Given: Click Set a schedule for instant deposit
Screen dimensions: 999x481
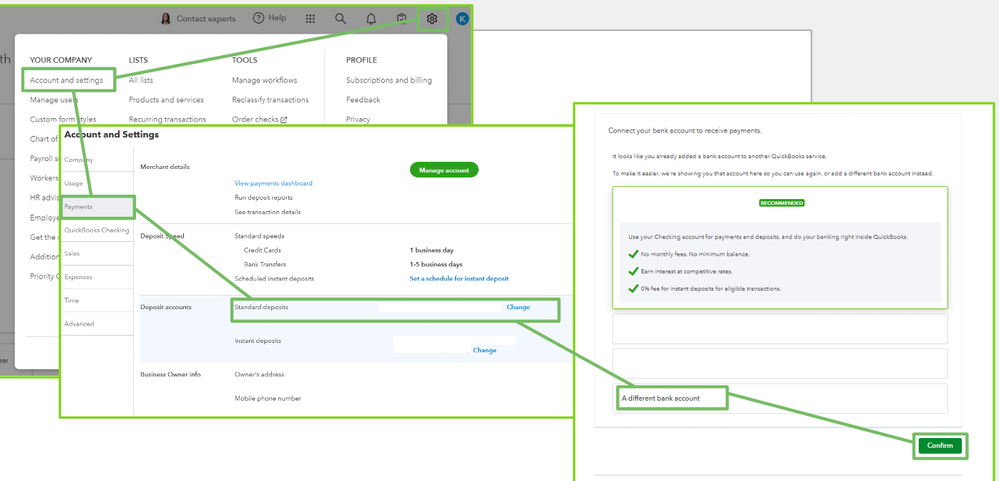Looking at the screenshot, I should 459,278.
